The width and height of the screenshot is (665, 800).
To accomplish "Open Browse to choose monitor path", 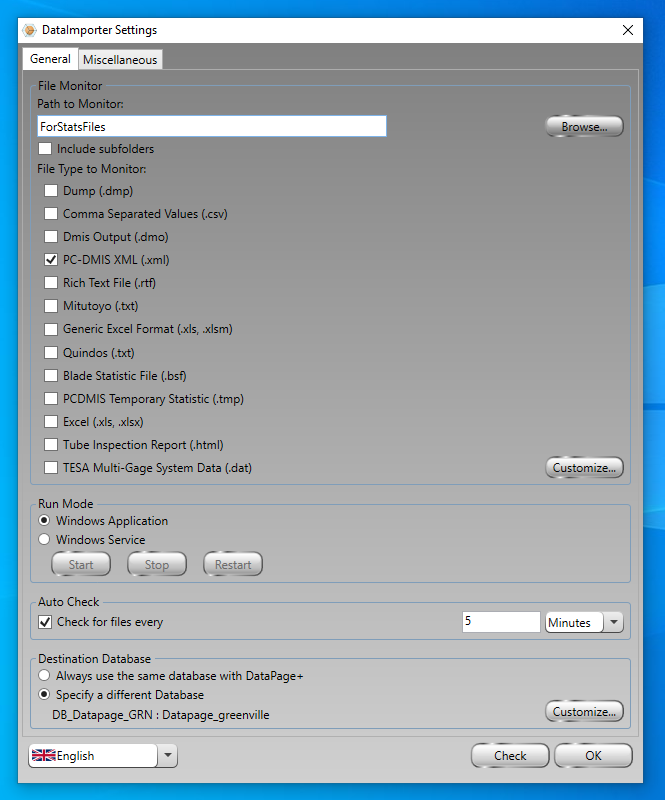I will coord(584,127).
